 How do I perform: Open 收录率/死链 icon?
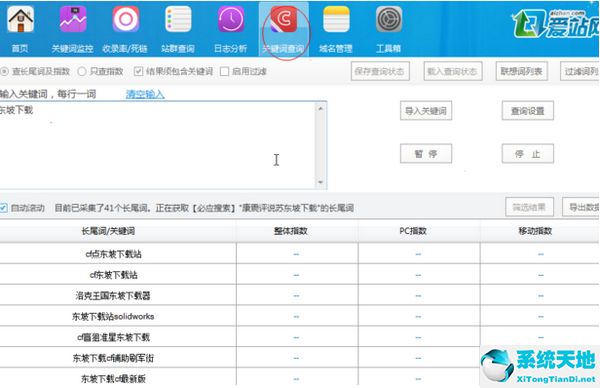point(126,20)
